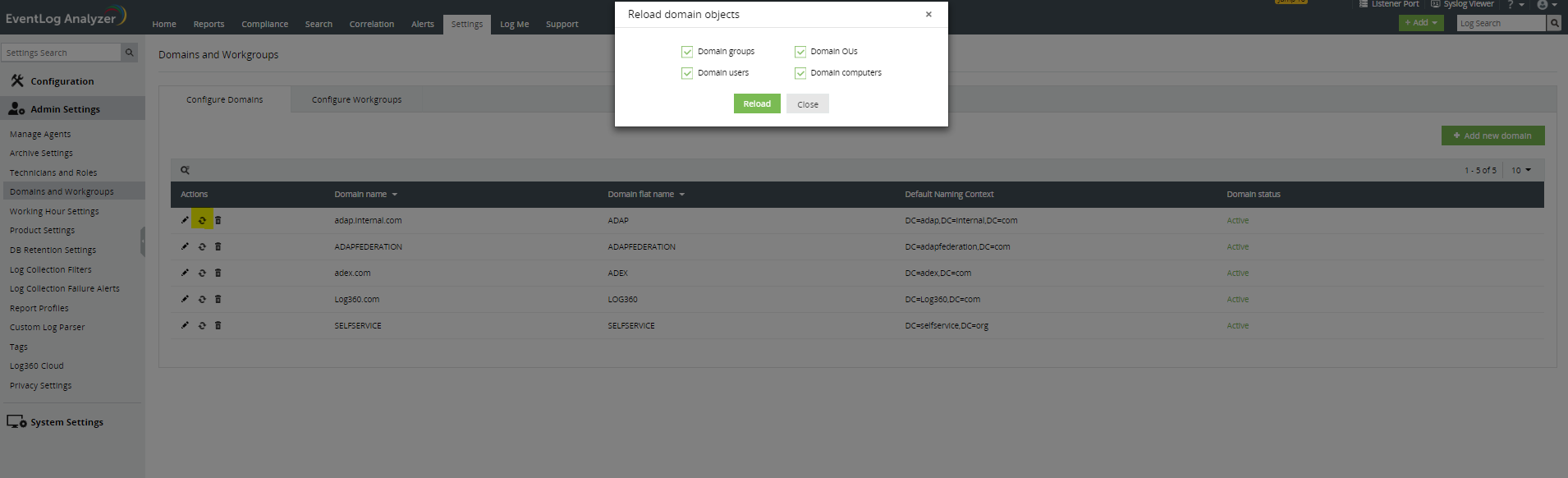Click the reload icon for adap.internal.com
1568x478 pixels.
[x=202, y=220]
